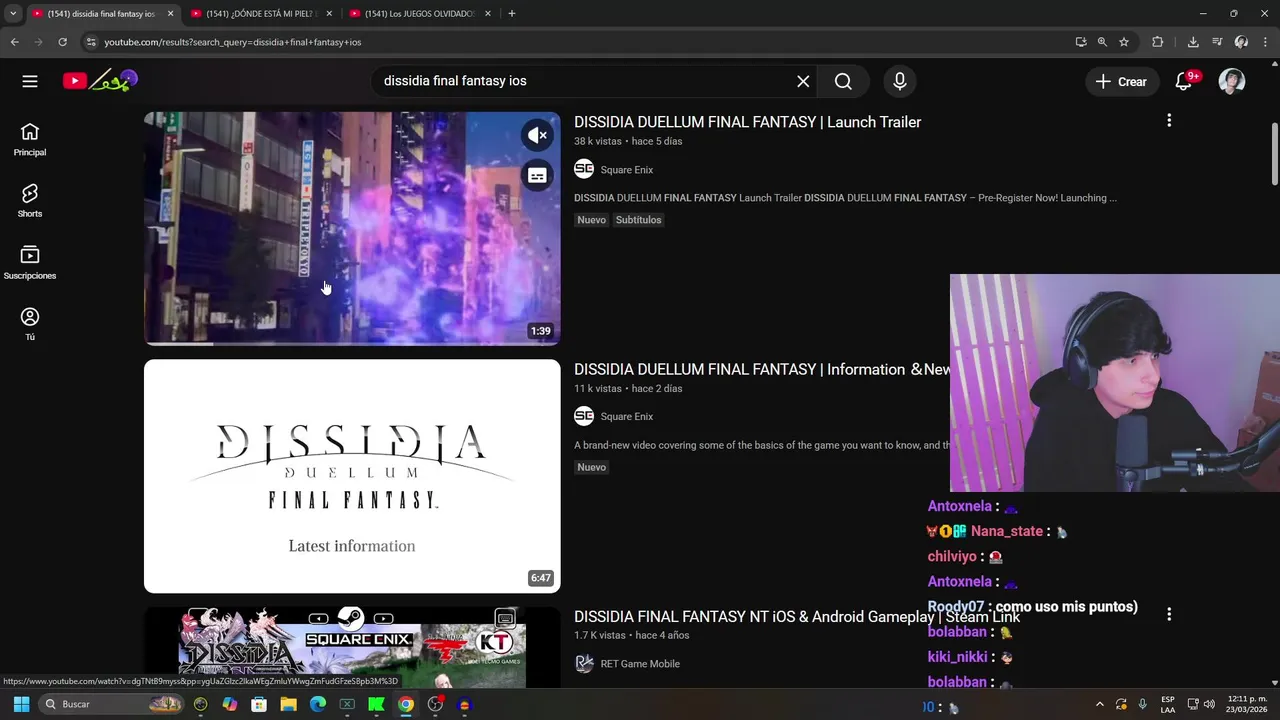Open the ESP LAA language switcher
The height and width of the screenshot is (720, 1280).
(1168, 704)
